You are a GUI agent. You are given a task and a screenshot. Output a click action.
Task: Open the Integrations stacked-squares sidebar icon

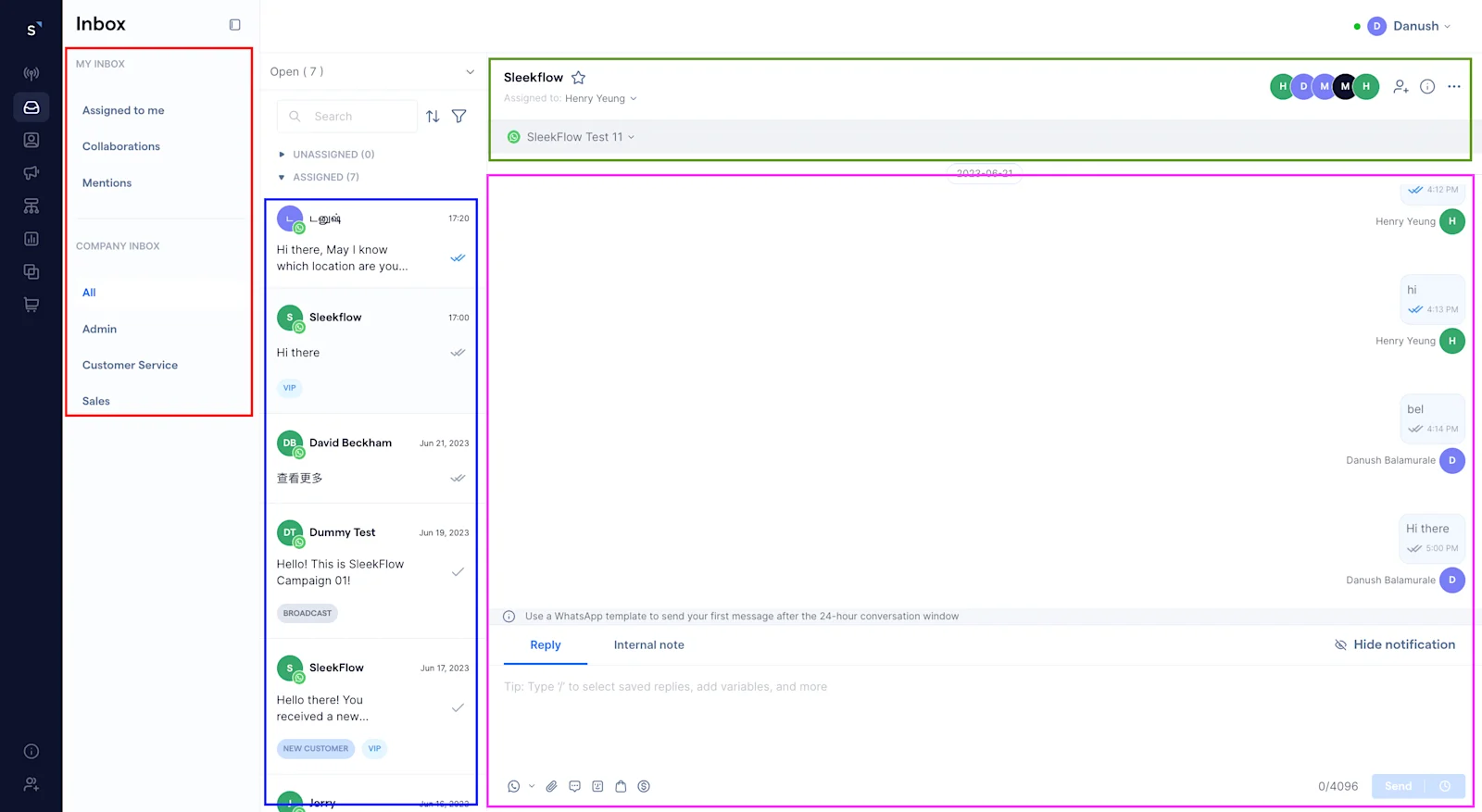[x=31, y=271]
